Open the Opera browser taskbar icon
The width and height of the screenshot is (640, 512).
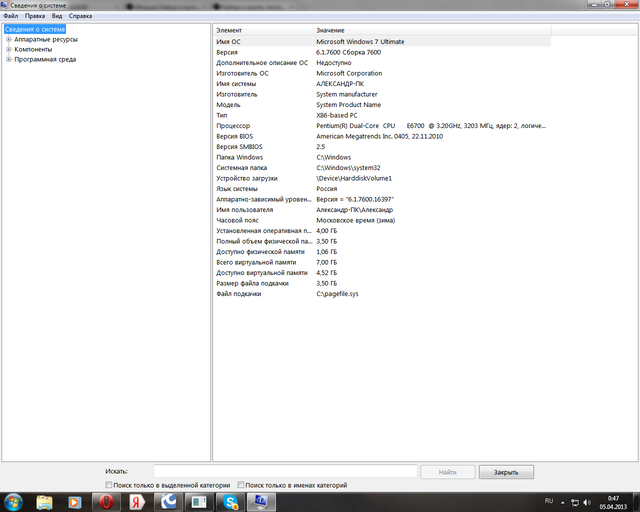[x=105, y=501]
